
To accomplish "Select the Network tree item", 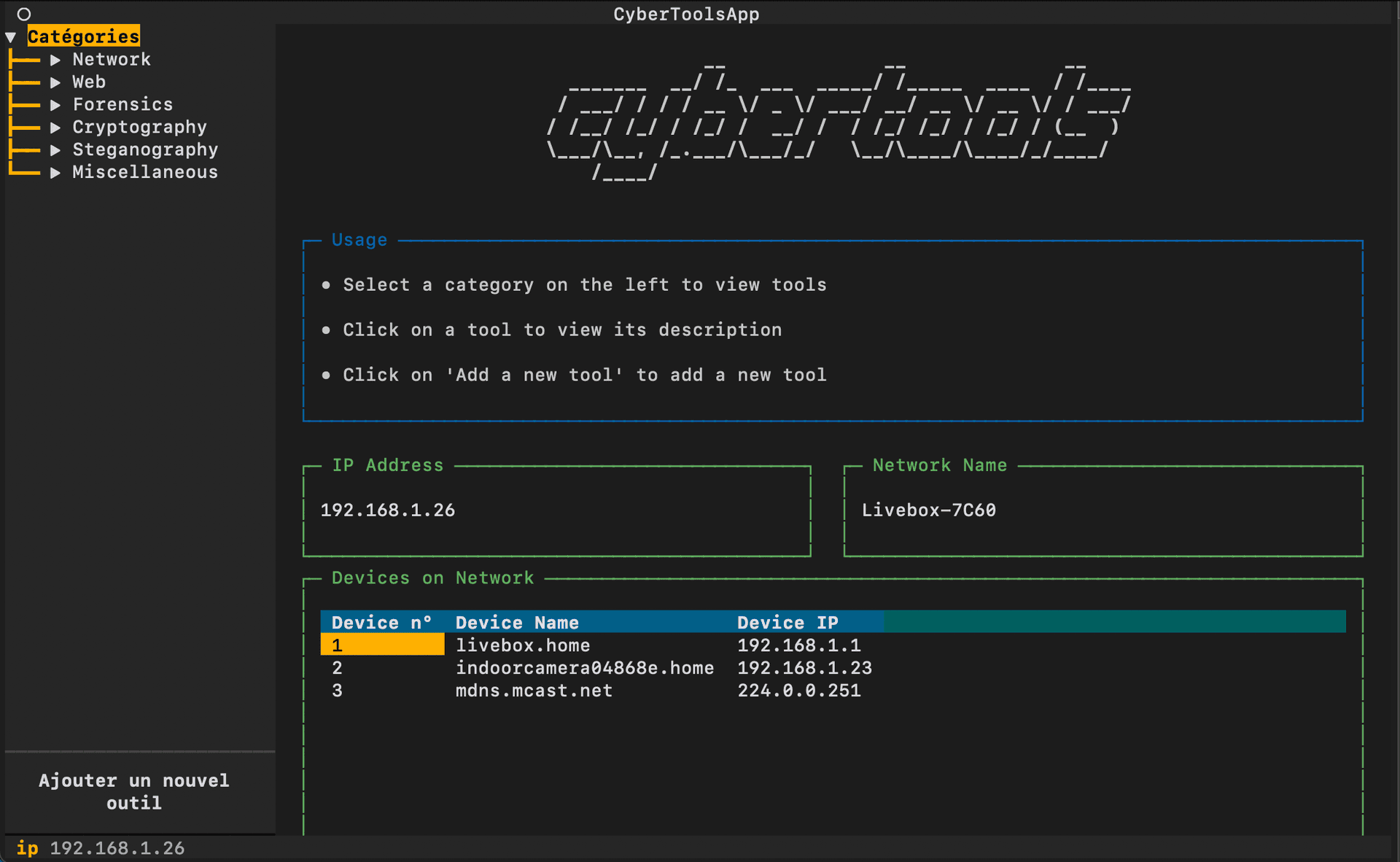I will [112, 60].
